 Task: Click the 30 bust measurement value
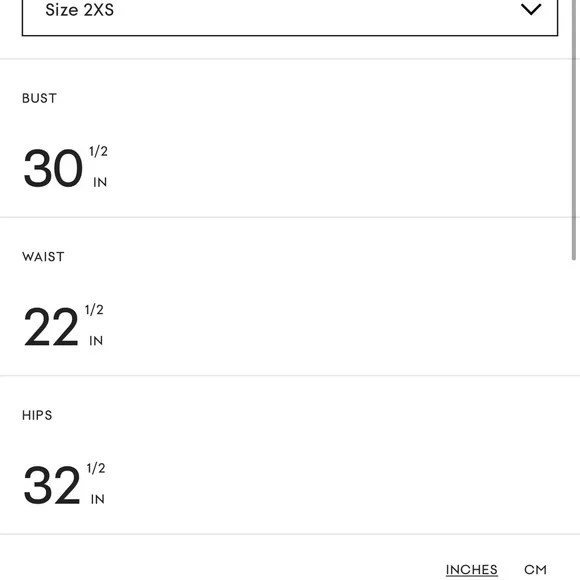pyautogui.click(x=53, y=168)
